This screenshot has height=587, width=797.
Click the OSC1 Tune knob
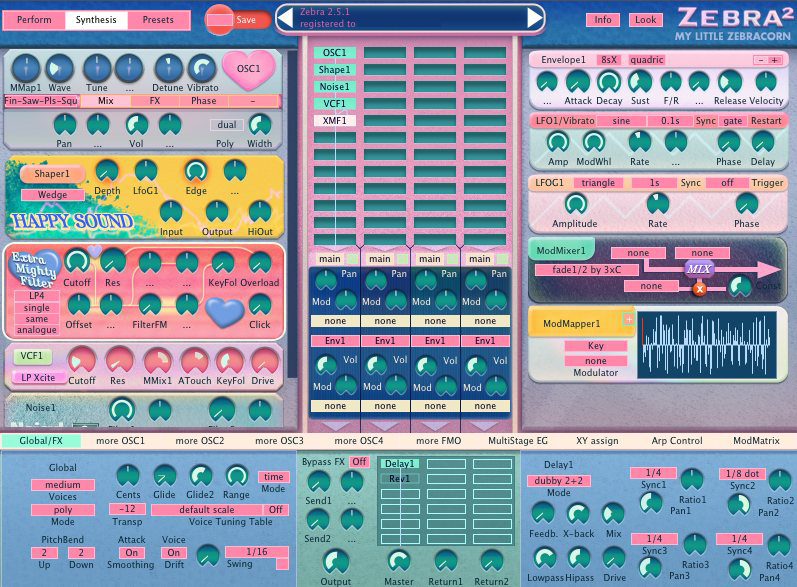pyautogui.click(x=97, y=68)
